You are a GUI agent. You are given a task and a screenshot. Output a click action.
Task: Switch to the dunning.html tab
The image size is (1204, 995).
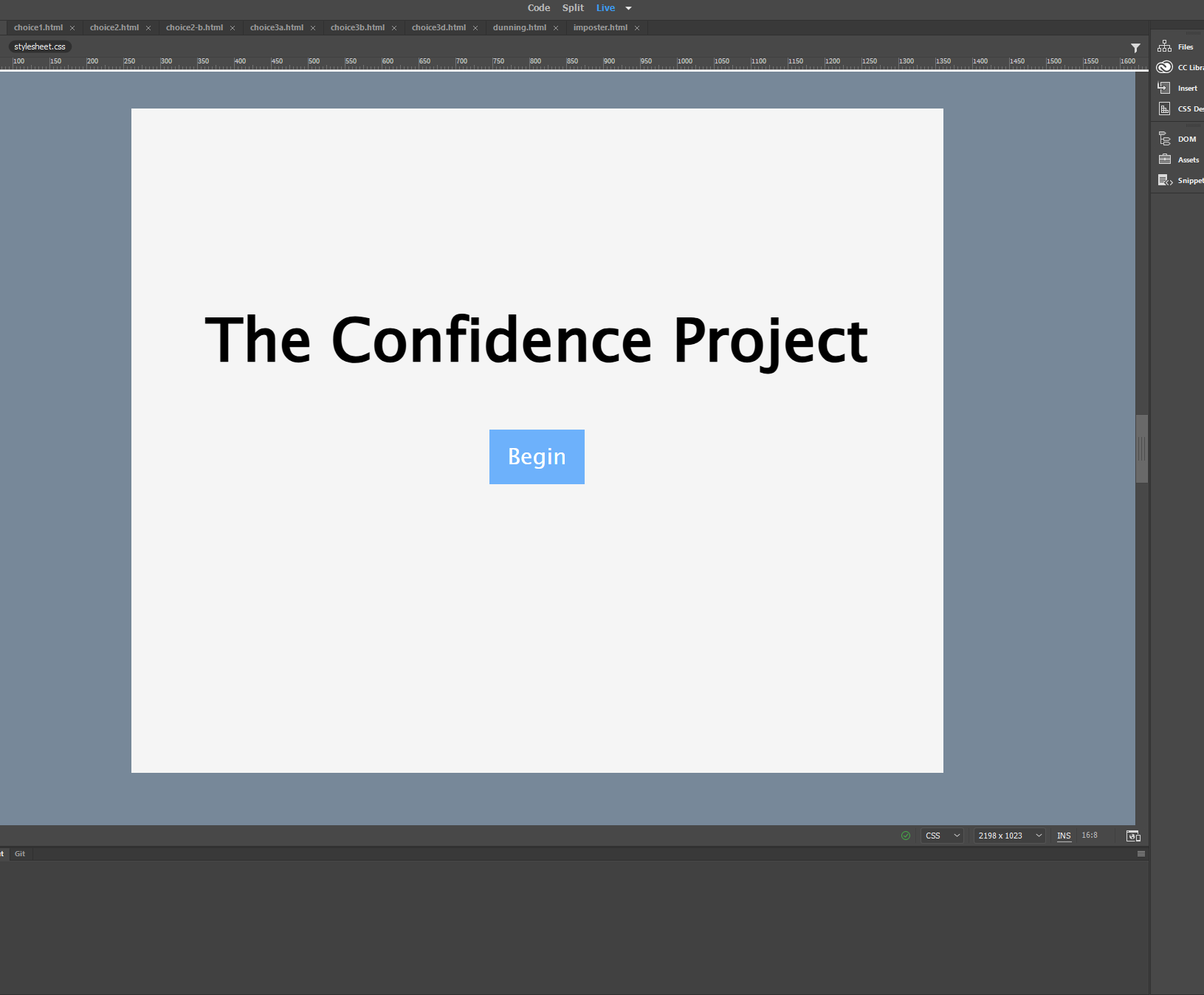(x=520, y=27)
